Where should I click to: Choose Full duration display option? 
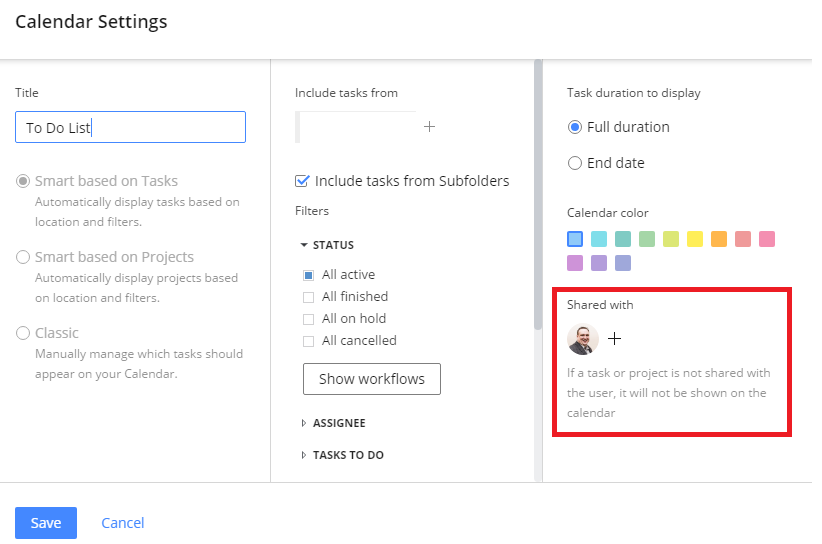575,127
